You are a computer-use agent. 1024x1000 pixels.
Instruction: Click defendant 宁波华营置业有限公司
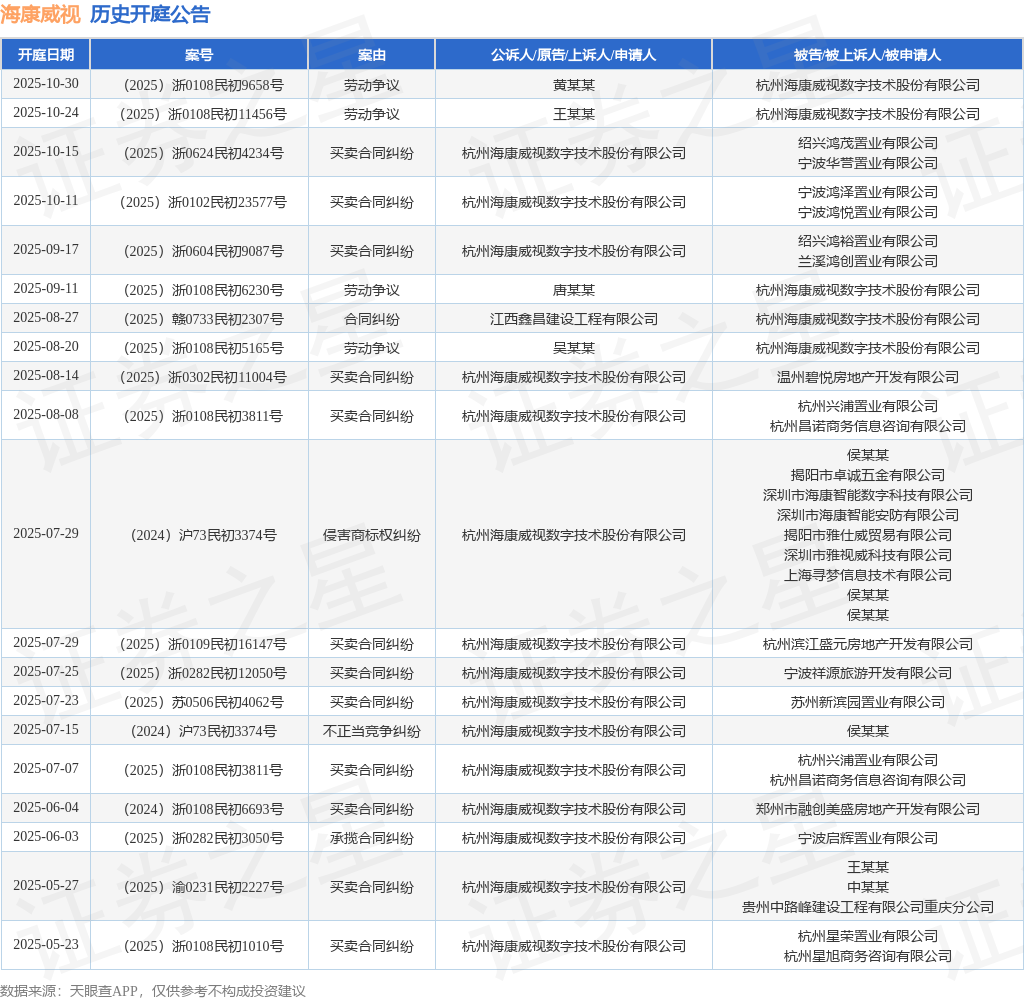pyautogui.click(x=867, y=163)
